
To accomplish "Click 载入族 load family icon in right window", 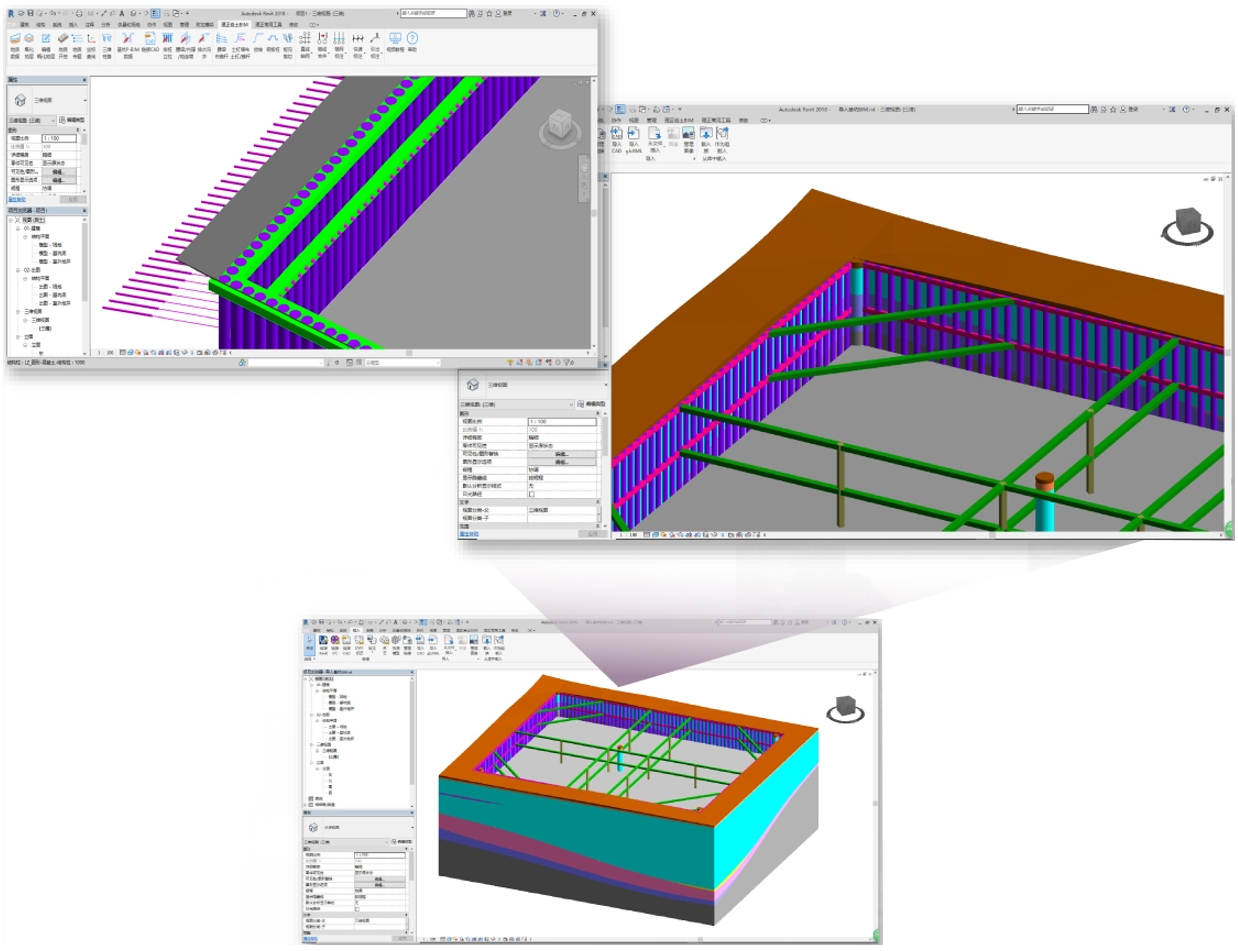I will tap(704, 135).
